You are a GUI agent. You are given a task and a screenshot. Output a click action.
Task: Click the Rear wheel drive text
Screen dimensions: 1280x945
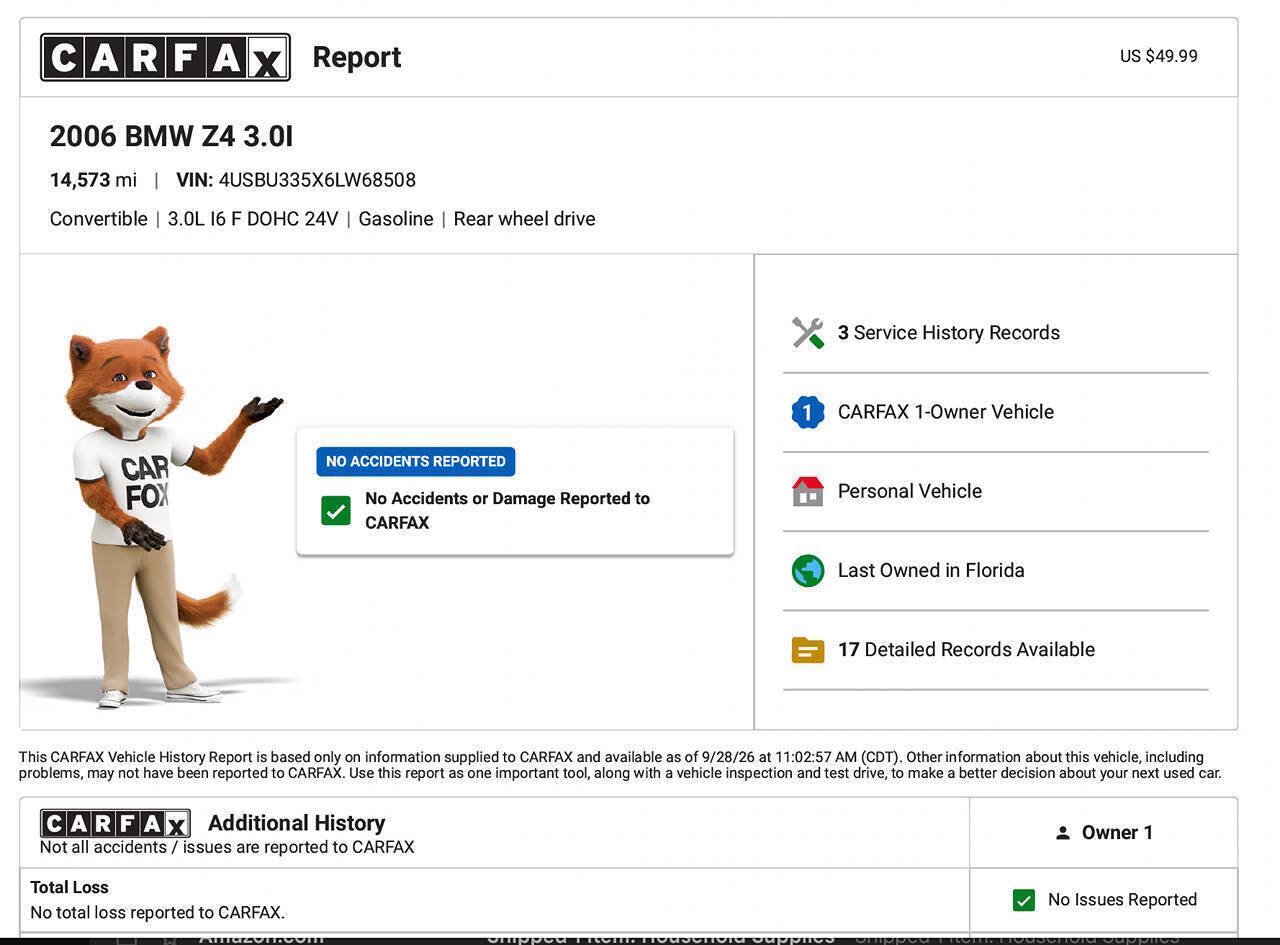pos(524,219)
